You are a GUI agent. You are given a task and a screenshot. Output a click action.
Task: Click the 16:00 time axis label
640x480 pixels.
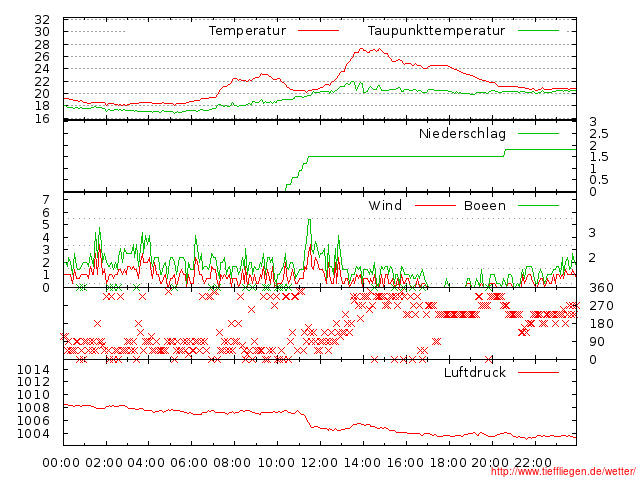tap(405, 463)
